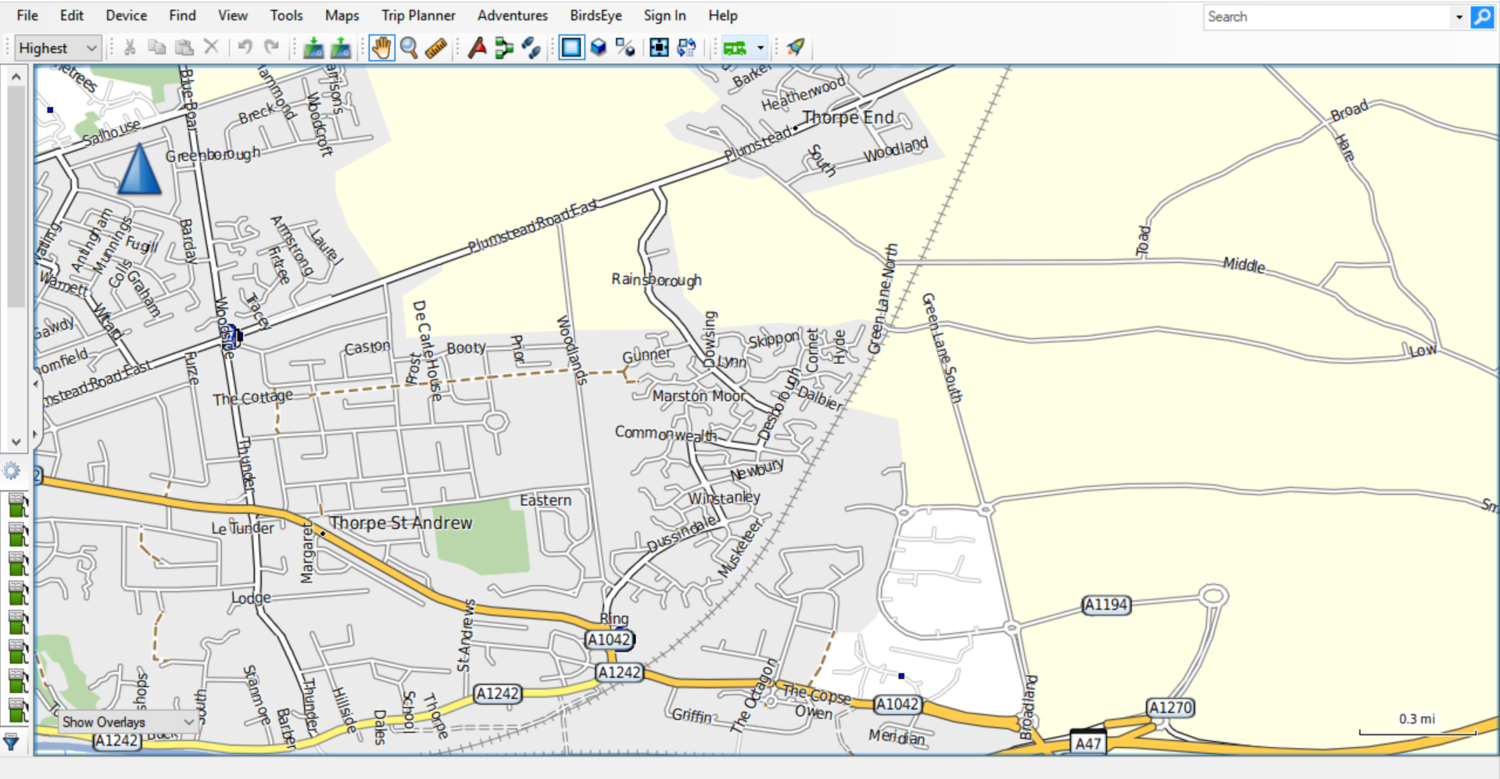Click the A1194 road shield

point(1107,605)
